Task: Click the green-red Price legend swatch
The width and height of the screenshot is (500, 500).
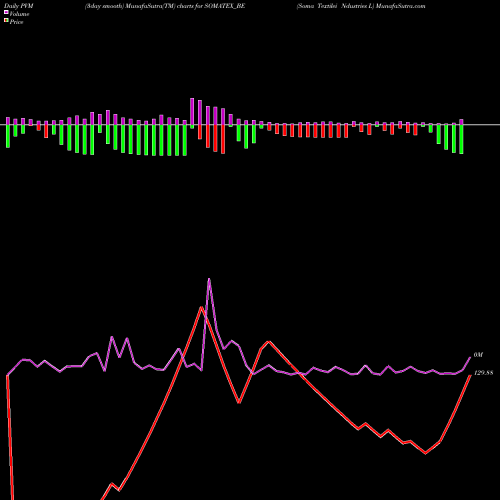Action: tap(6, 21)
